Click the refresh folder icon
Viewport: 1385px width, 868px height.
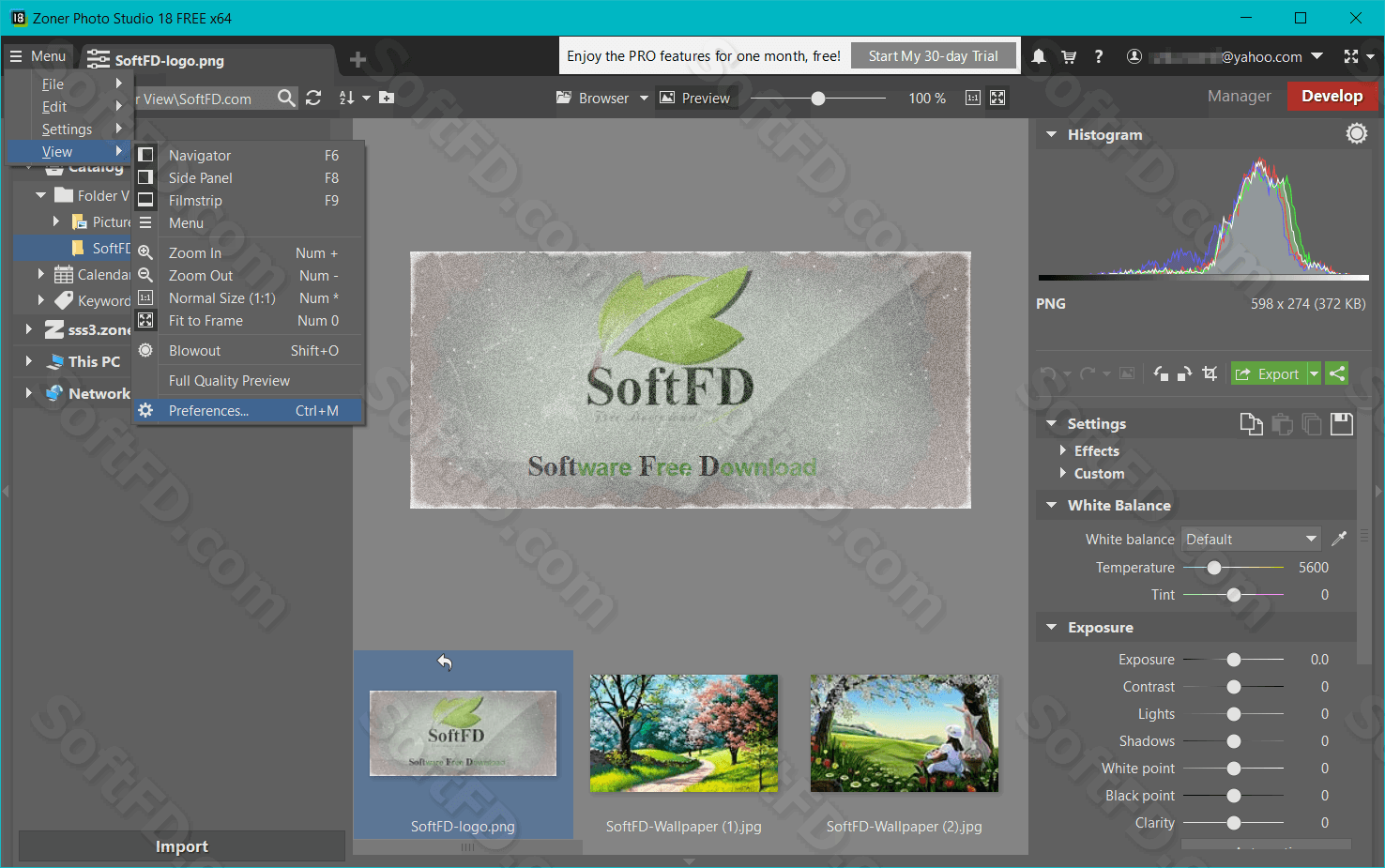313,98
